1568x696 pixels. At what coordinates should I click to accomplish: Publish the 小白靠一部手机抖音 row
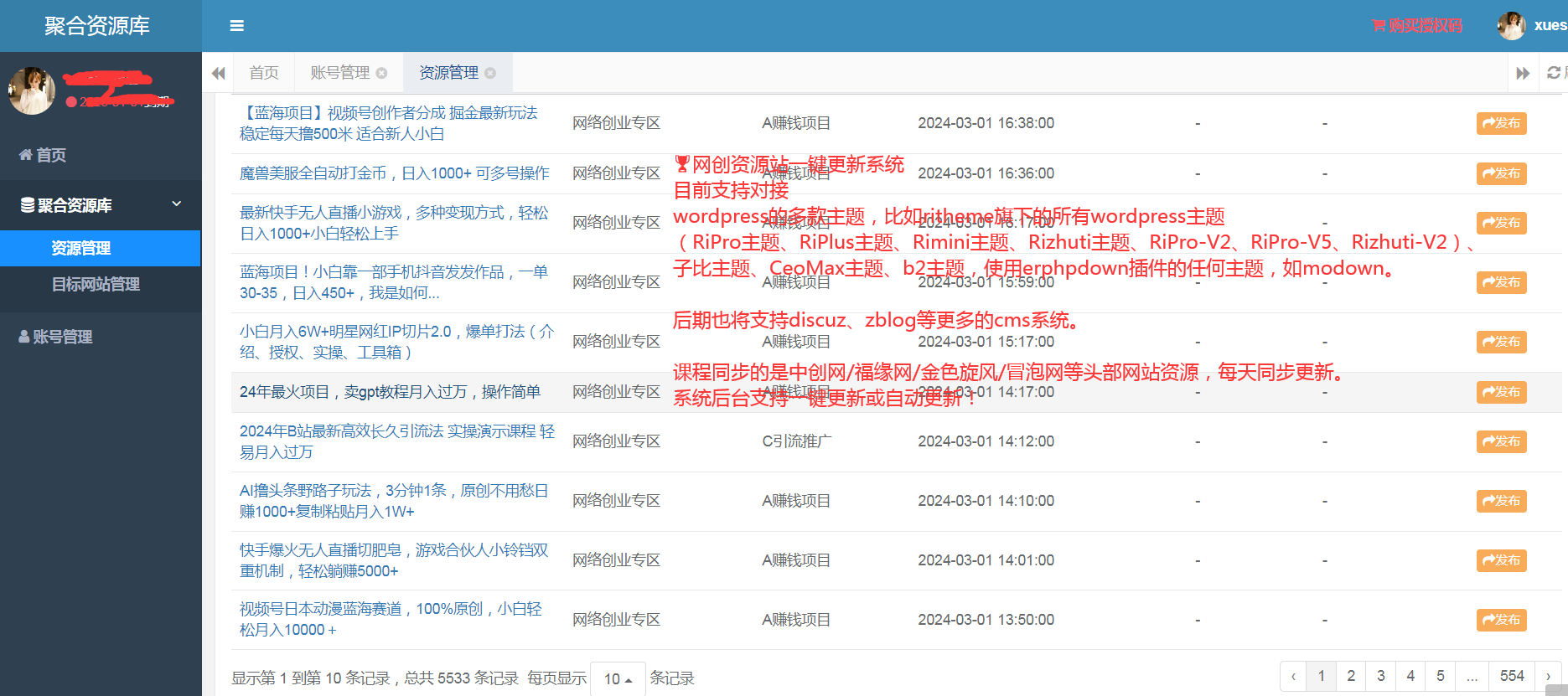pyautogui.click(x=1501, y=282)
